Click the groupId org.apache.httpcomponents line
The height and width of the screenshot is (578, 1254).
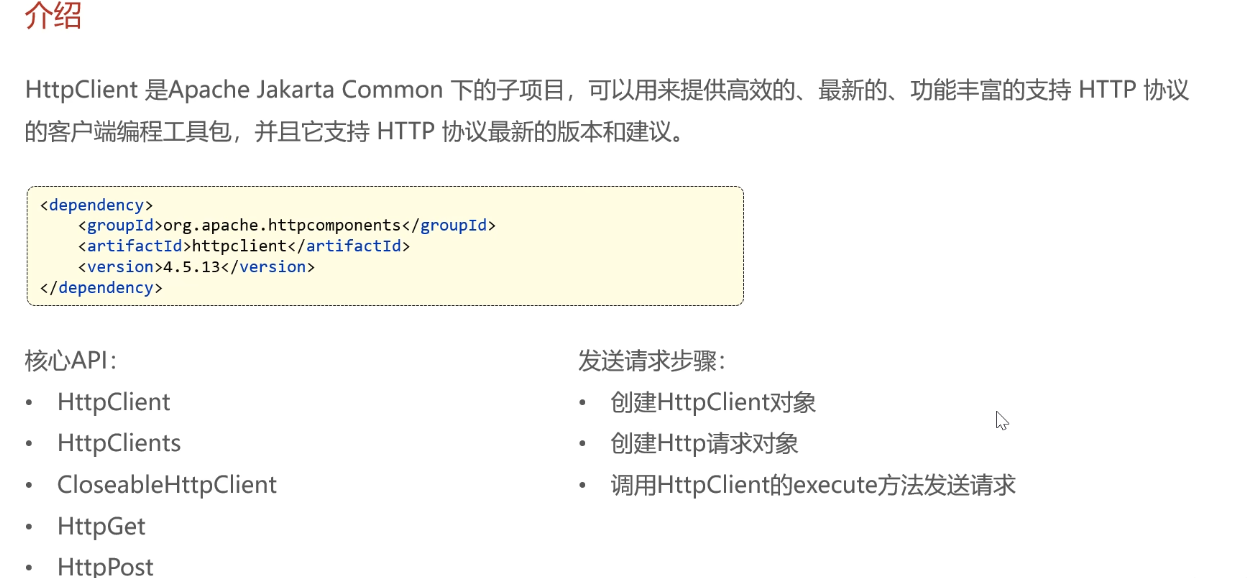click(x=287, y=225)
